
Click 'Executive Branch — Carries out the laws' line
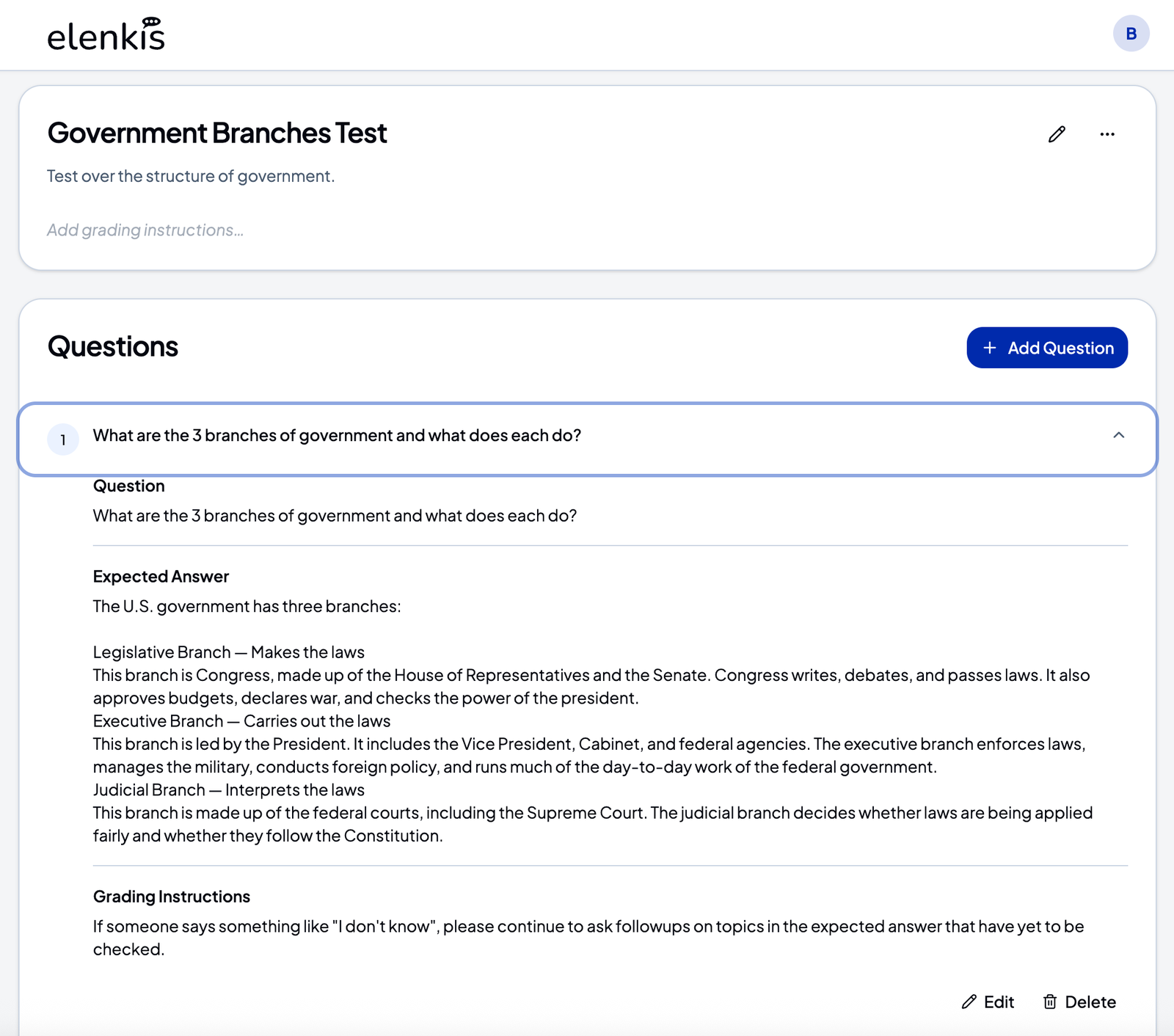coord(241,721)
